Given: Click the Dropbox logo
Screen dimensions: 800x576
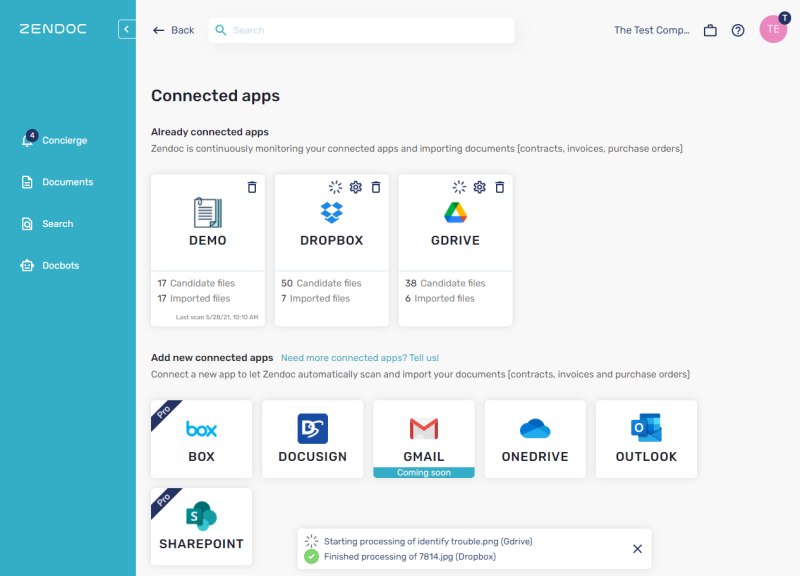Looking at the screenshot, I should [x=332, y=213].
